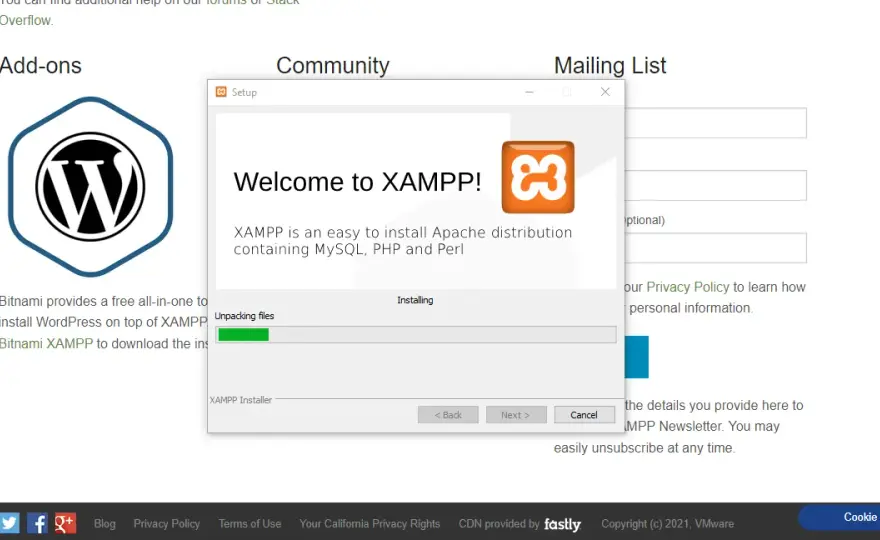Open the Google Plus icon in footer

point(65,523)
